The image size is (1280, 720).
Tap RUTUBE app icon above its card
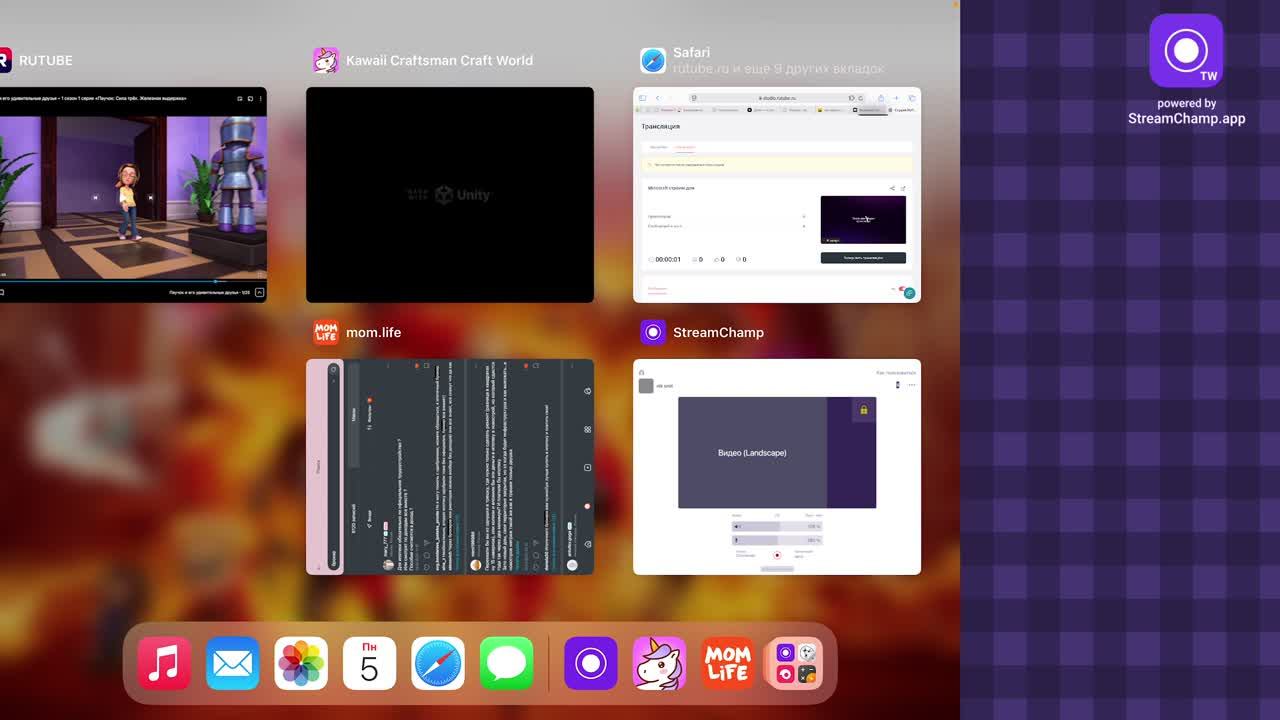click(x=4, y=60)
